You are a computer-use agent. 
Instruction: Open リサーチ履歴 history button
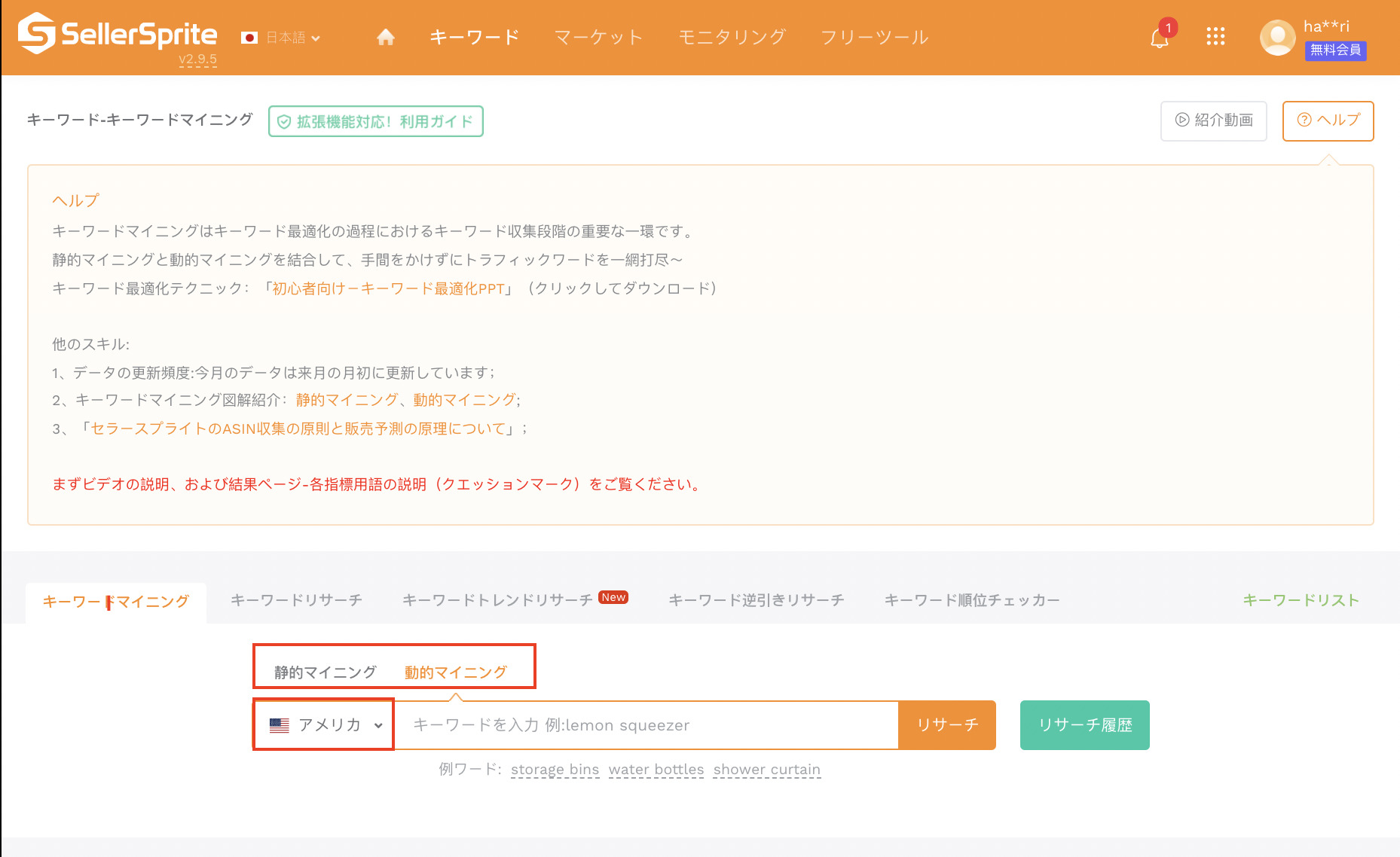pyautogui.click(x=1084, y=724)
